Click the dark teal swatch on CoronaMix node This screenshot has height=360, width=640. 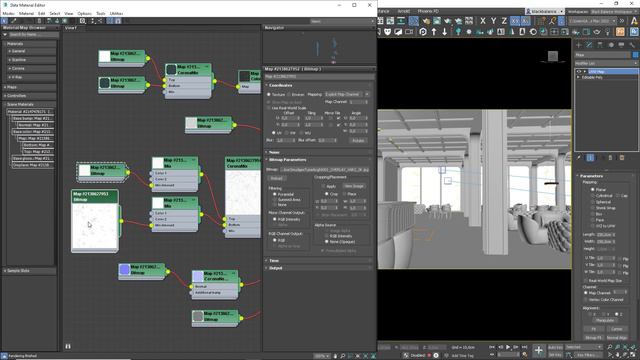point(171,69)
